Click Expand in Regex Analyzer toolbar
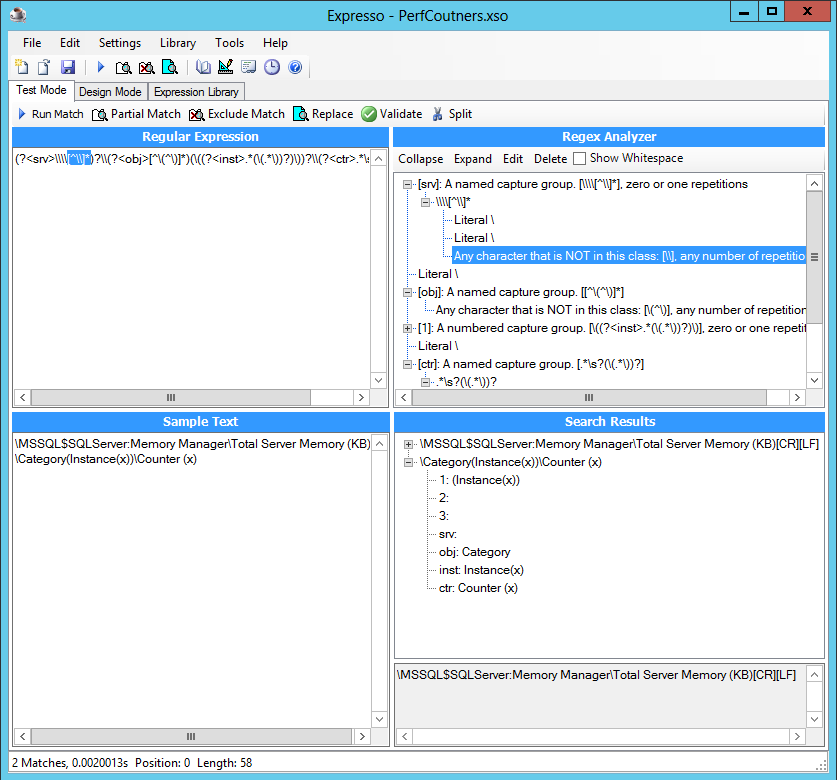The image size is (837, 780). 472,159
